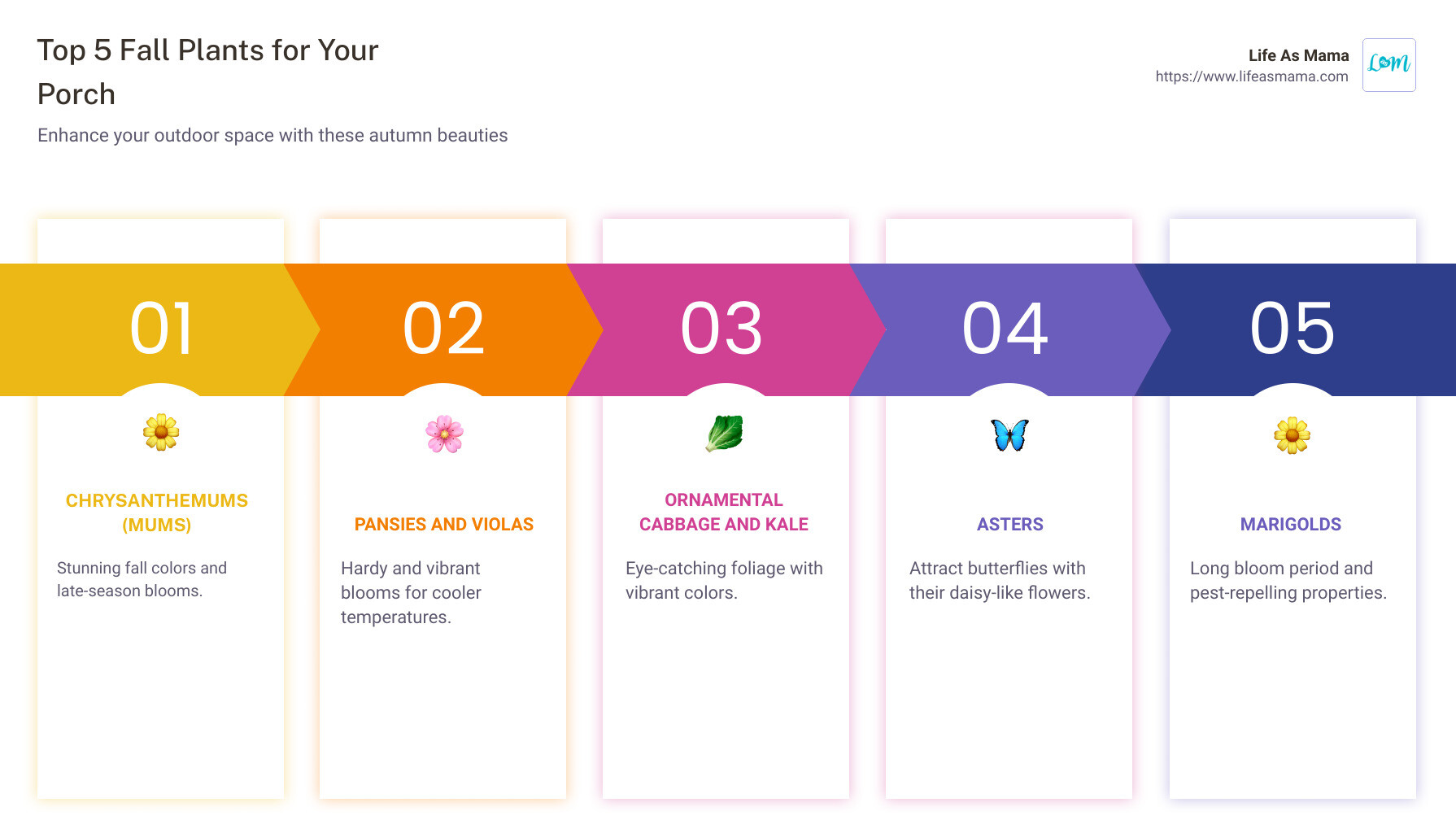
Task: Click the 'Attract butterflies' description text
Action: pos(1000,580)
